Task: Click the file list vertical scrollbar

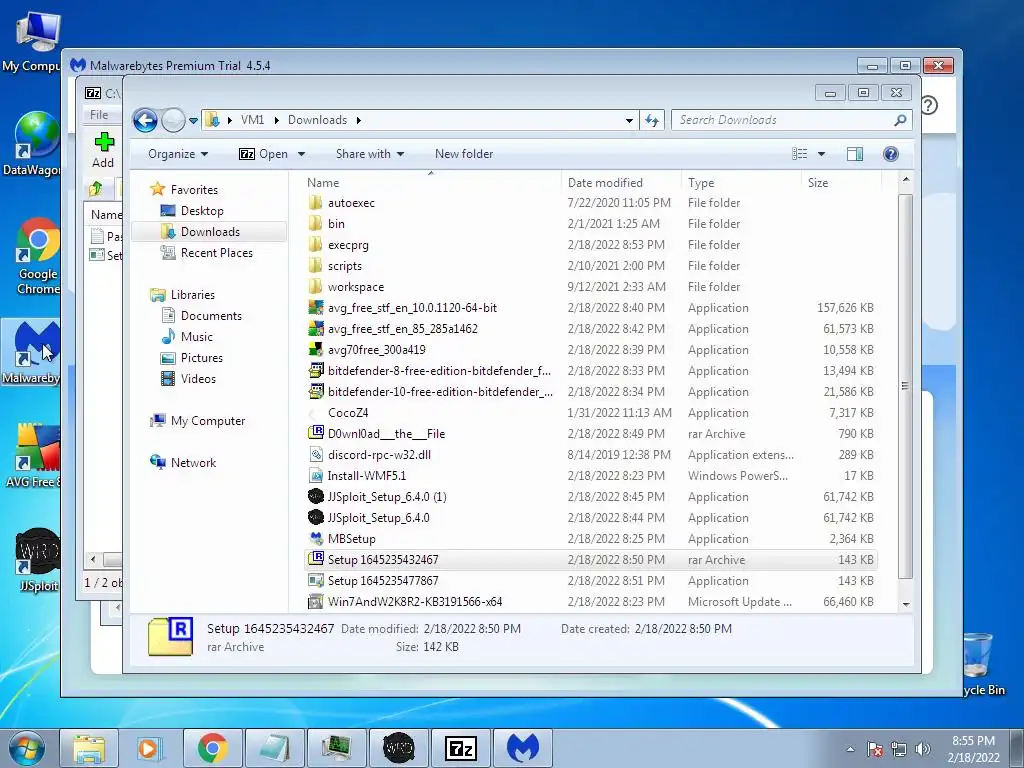Action: [x=905, y=387]
